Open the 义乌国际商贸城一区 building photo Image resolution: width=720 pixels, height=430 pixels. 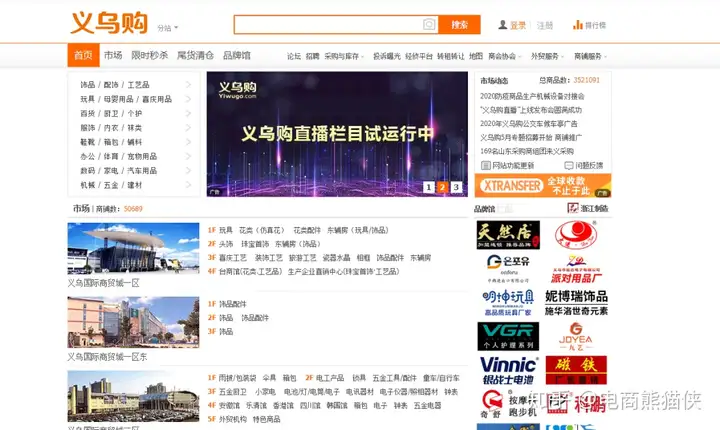coord(133,249)
